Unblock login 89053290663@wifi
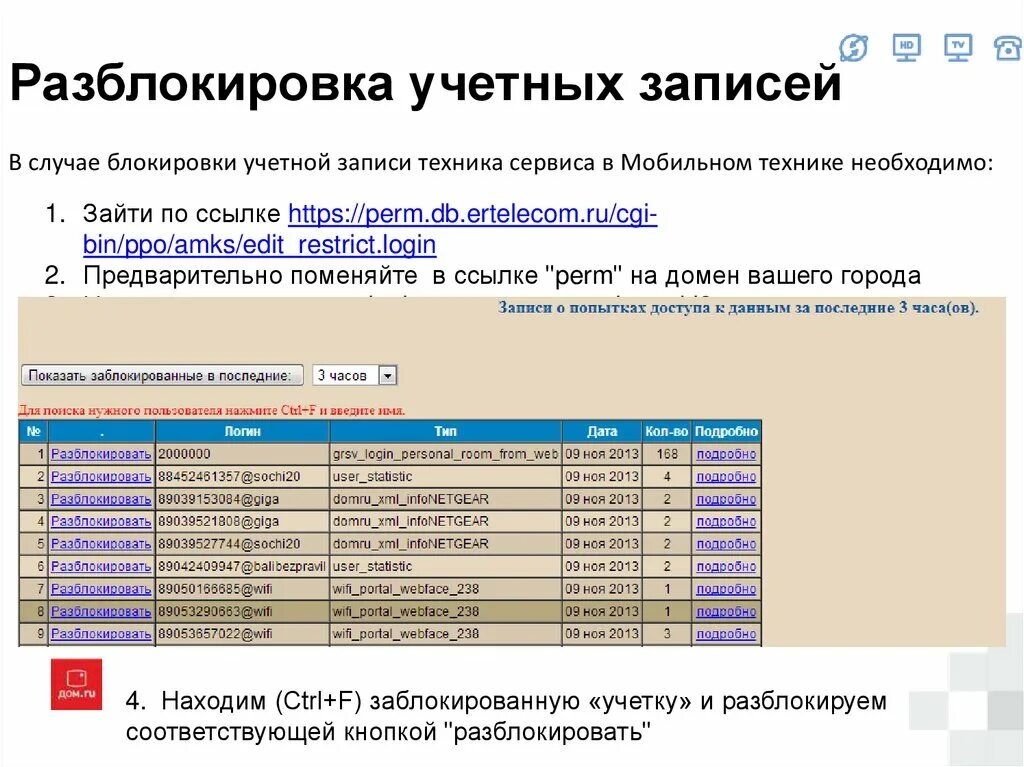The width and height of the screenshot is (1024, 767). click(101, 612)
